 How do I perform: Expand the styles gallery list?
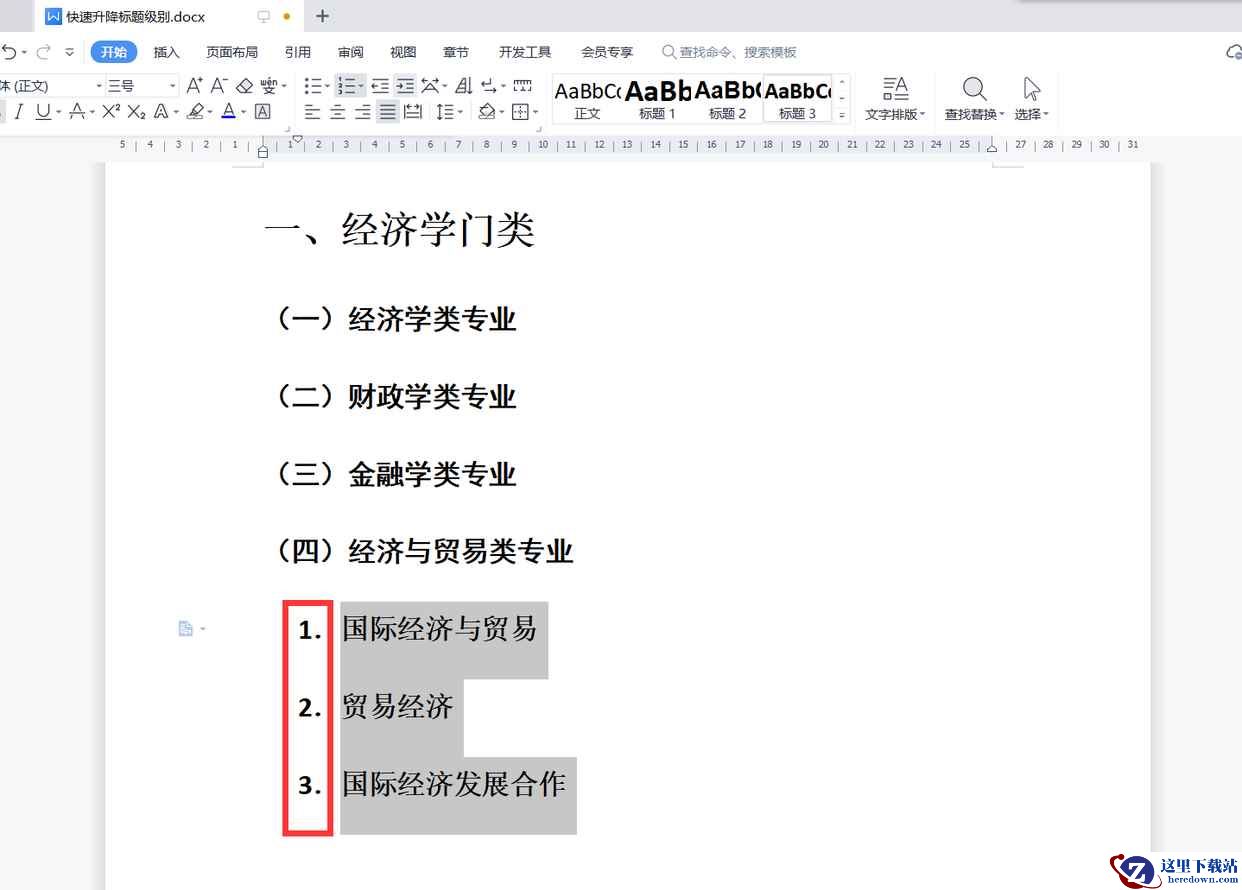click(x=842, y=115)
